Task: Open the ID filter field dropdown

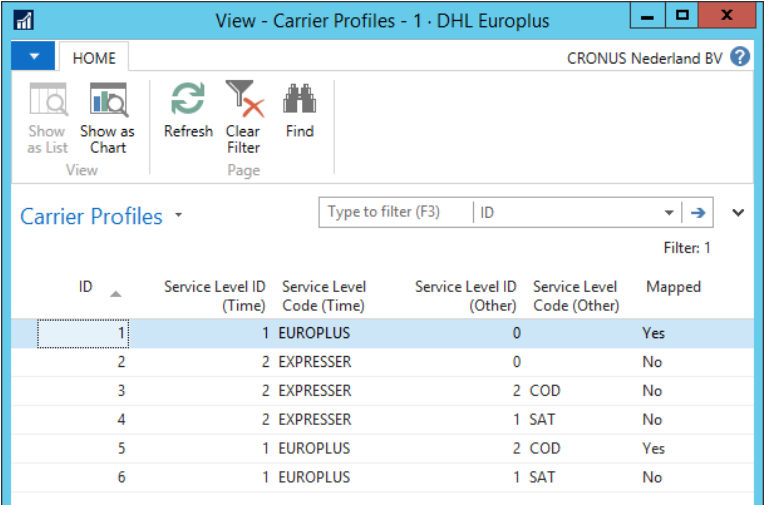Action: click(669, 213)
